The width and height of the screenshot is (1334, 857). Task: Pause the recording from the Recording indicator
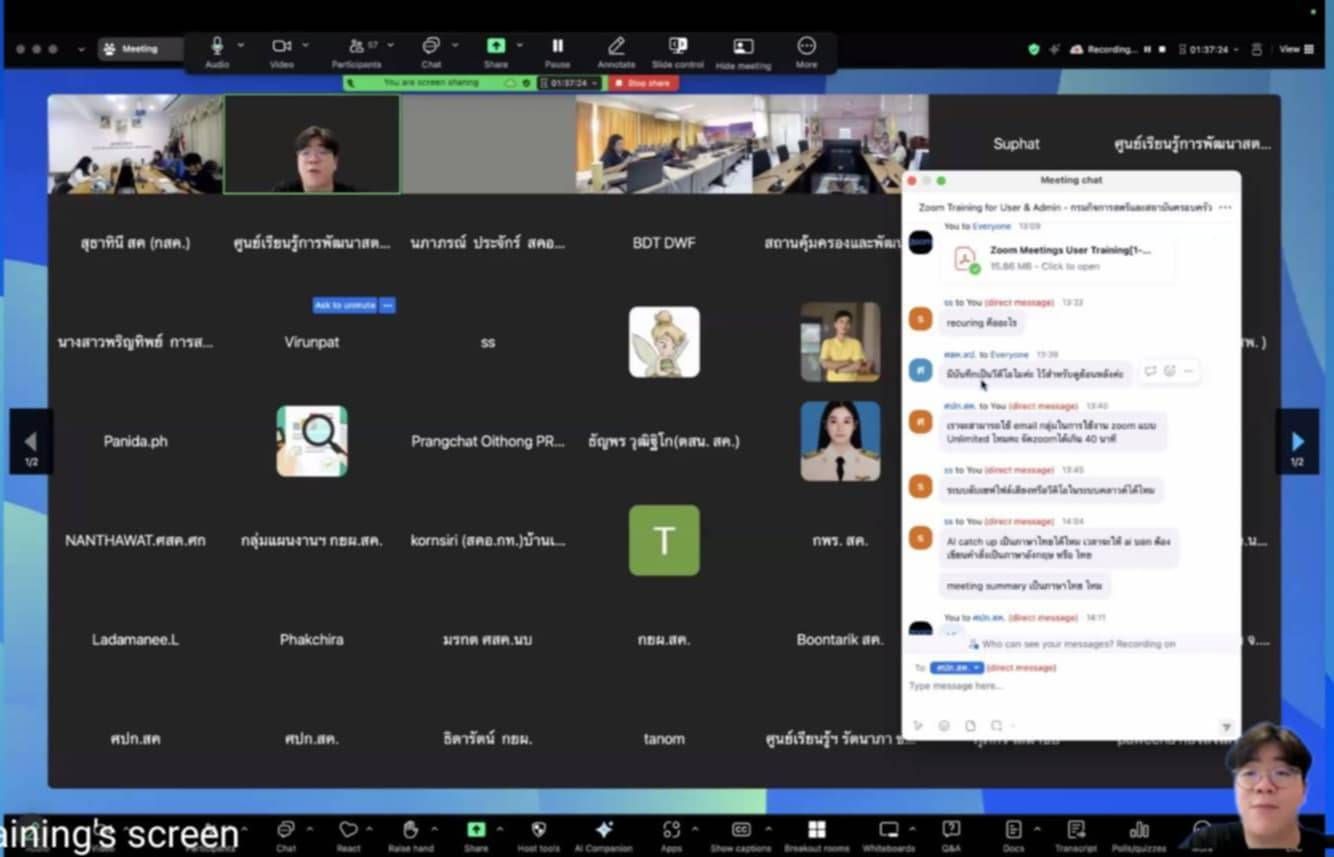[1148, 49]
